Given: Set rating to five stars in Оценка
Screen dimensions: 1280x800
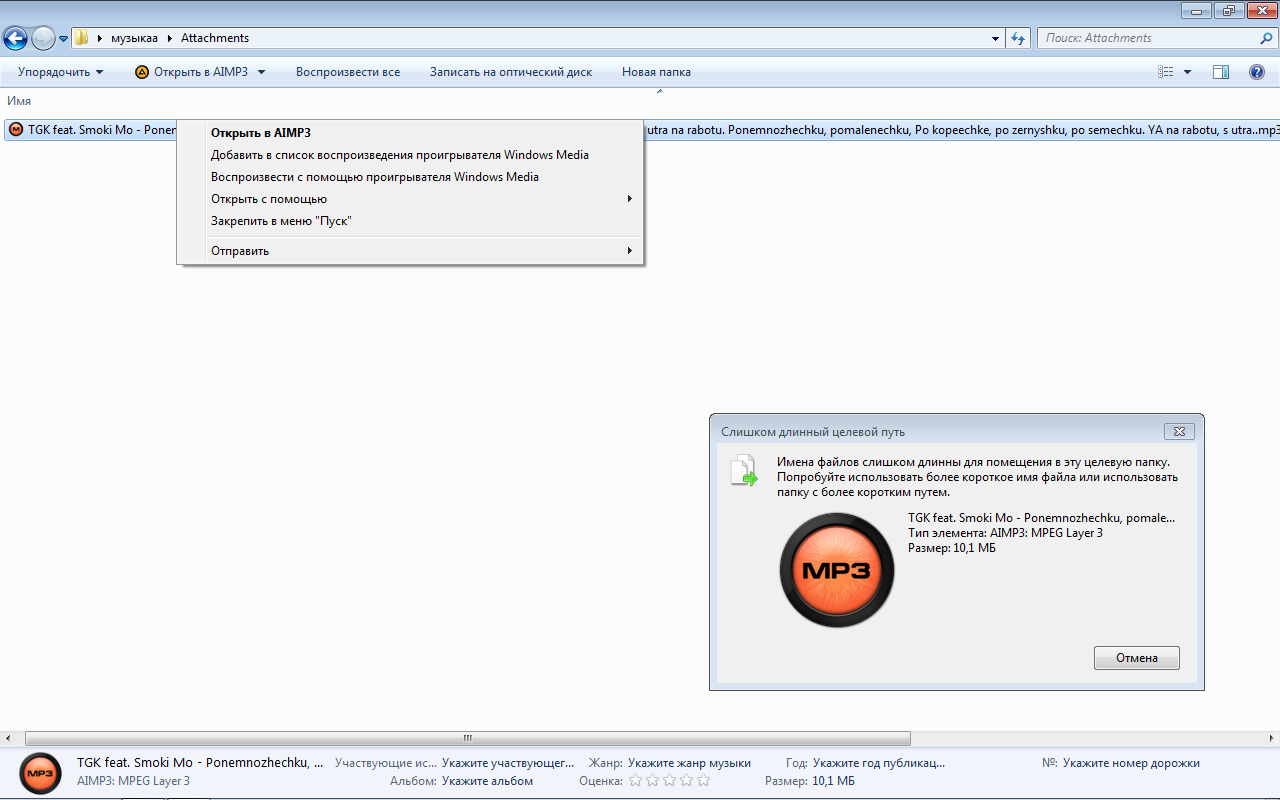Looking at the screenshot, I should (703, 781).
